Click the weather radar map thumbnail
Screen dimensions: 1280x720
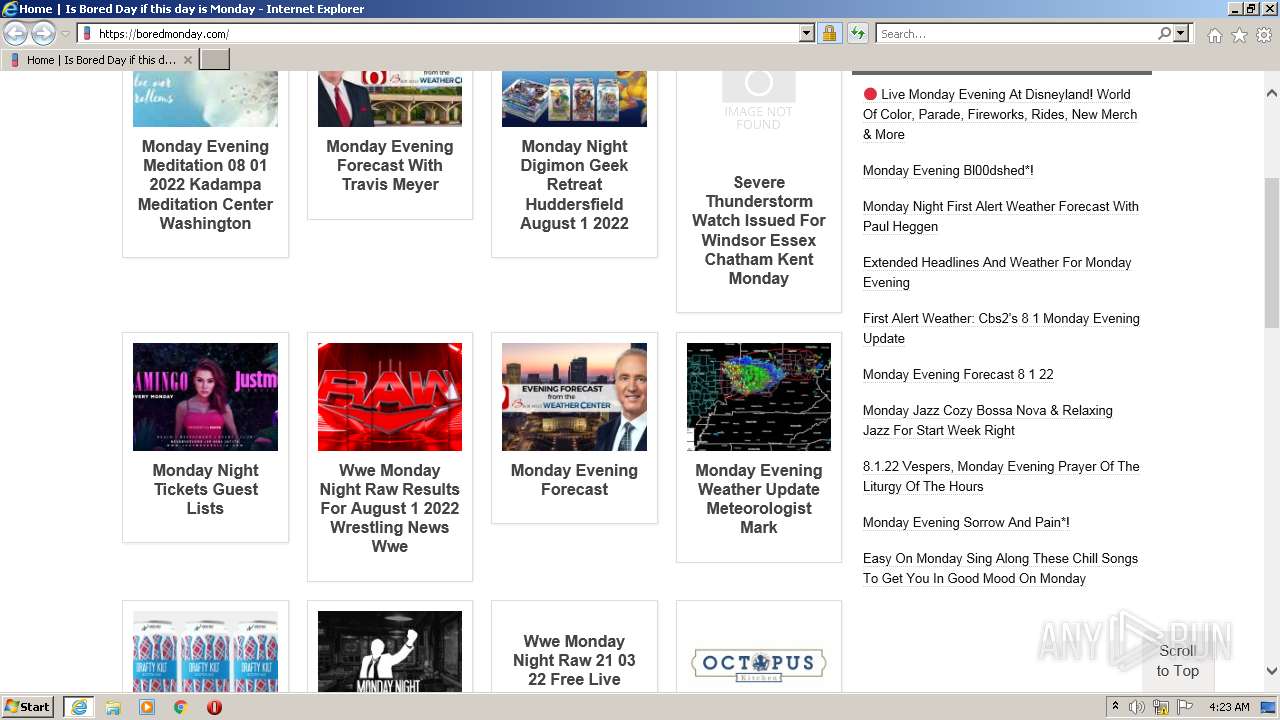pyautogui.click(x=759, y=397)
